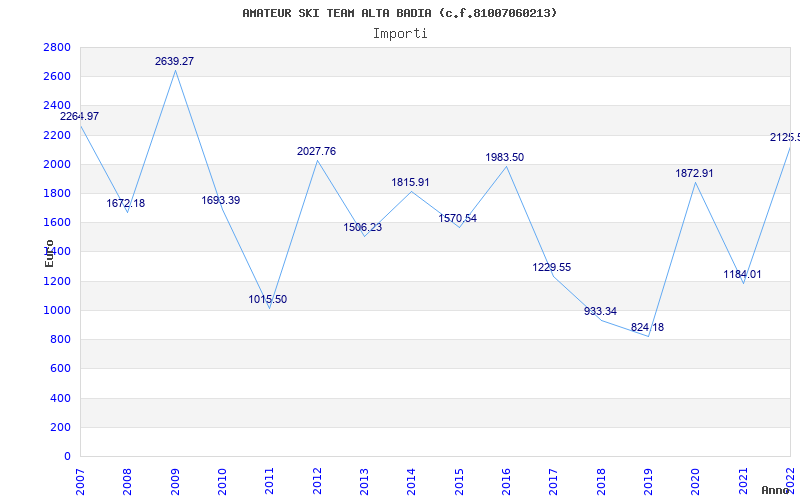The width and height of the screenshot is (800, 500).
Task: Click the 2021 year tick label
Action: point(743,481)
